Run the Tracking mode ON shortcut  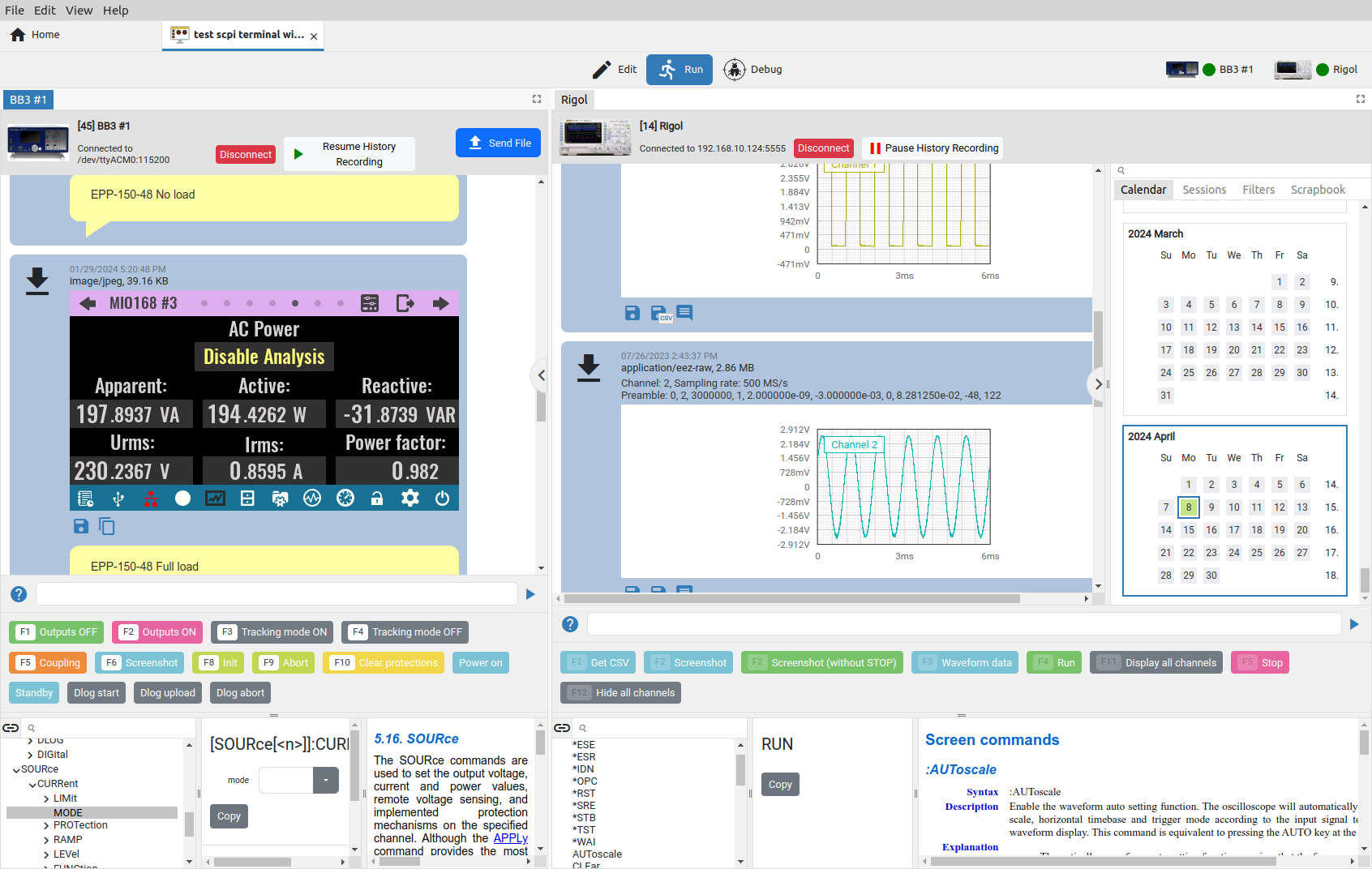pyautogui.click(x=272, y=632)
